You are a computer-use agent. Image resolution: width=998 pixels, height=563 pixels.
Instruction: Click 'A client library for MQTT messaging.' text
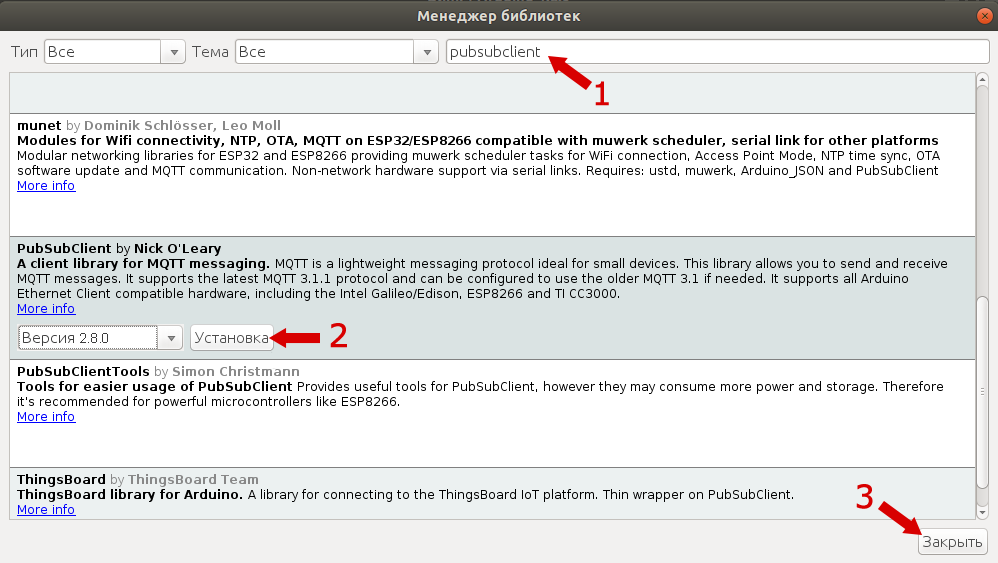143,263
